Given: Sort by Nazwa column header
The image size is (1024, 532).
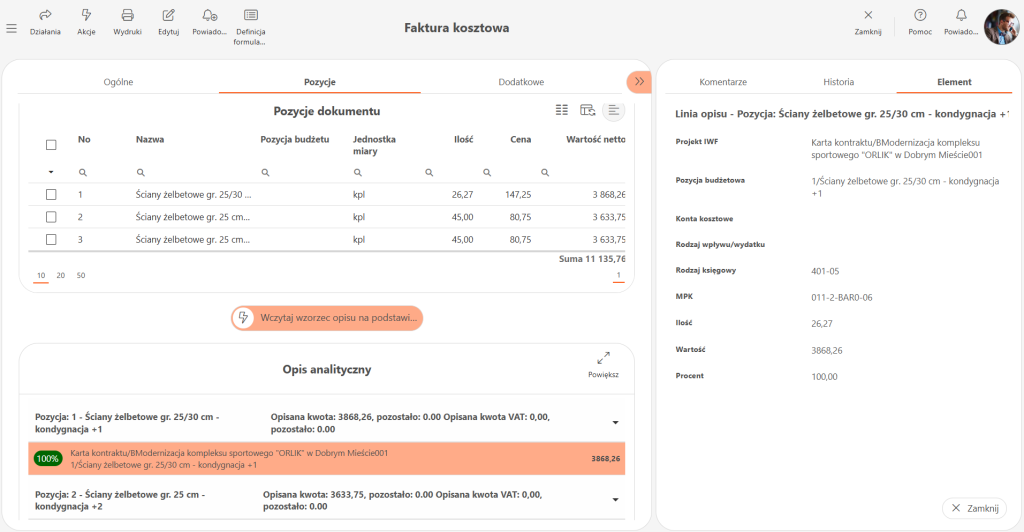Looking at the screenshot, I should coord(150,139).
